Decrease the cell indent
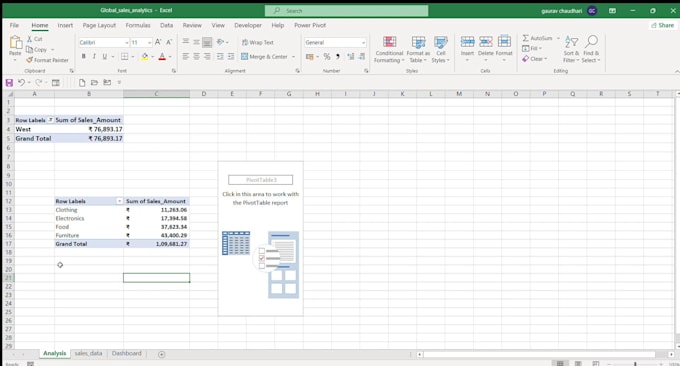Image resolution: width=680 pixels, height=366 pixels. (x=220, y=56)
